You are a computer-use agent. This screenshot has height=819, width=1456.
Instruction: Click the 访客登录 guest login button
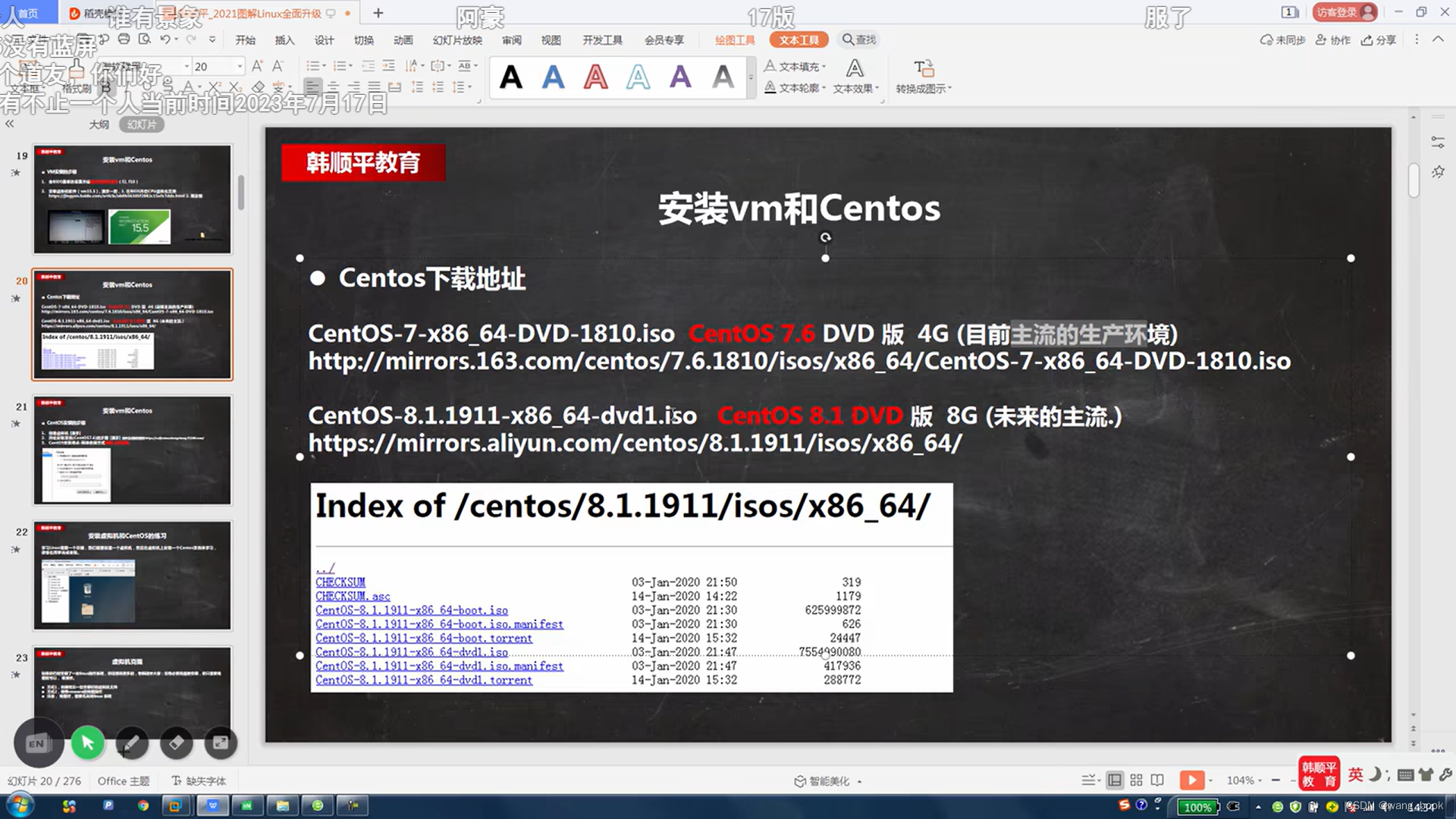tap(1345, 12)
